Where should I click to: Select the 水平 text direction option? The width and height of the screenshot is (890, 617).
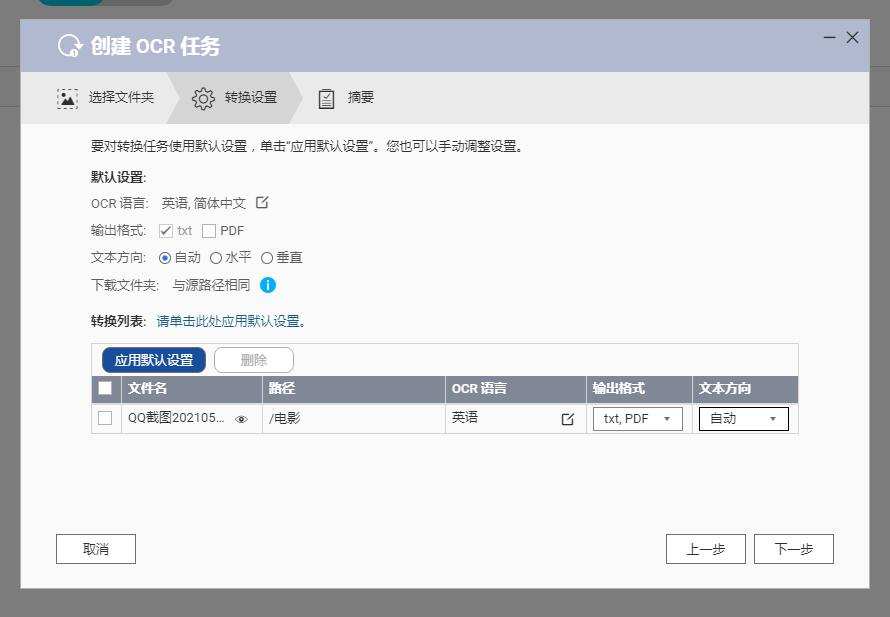[x=217, y=257]
